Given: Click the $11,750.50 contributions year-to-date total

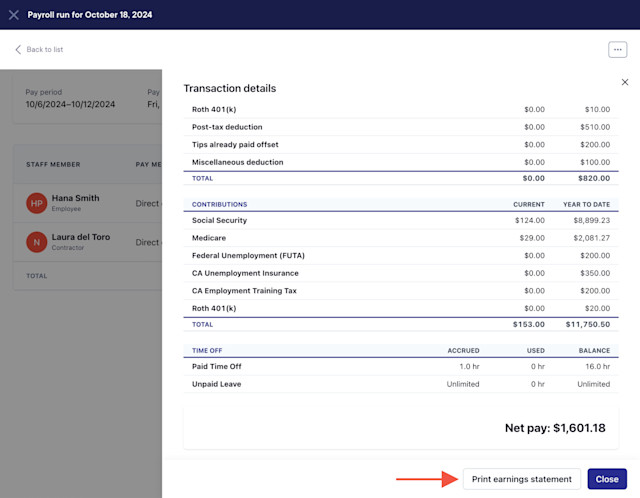Looking at the screenshot, I should [587, 325].
